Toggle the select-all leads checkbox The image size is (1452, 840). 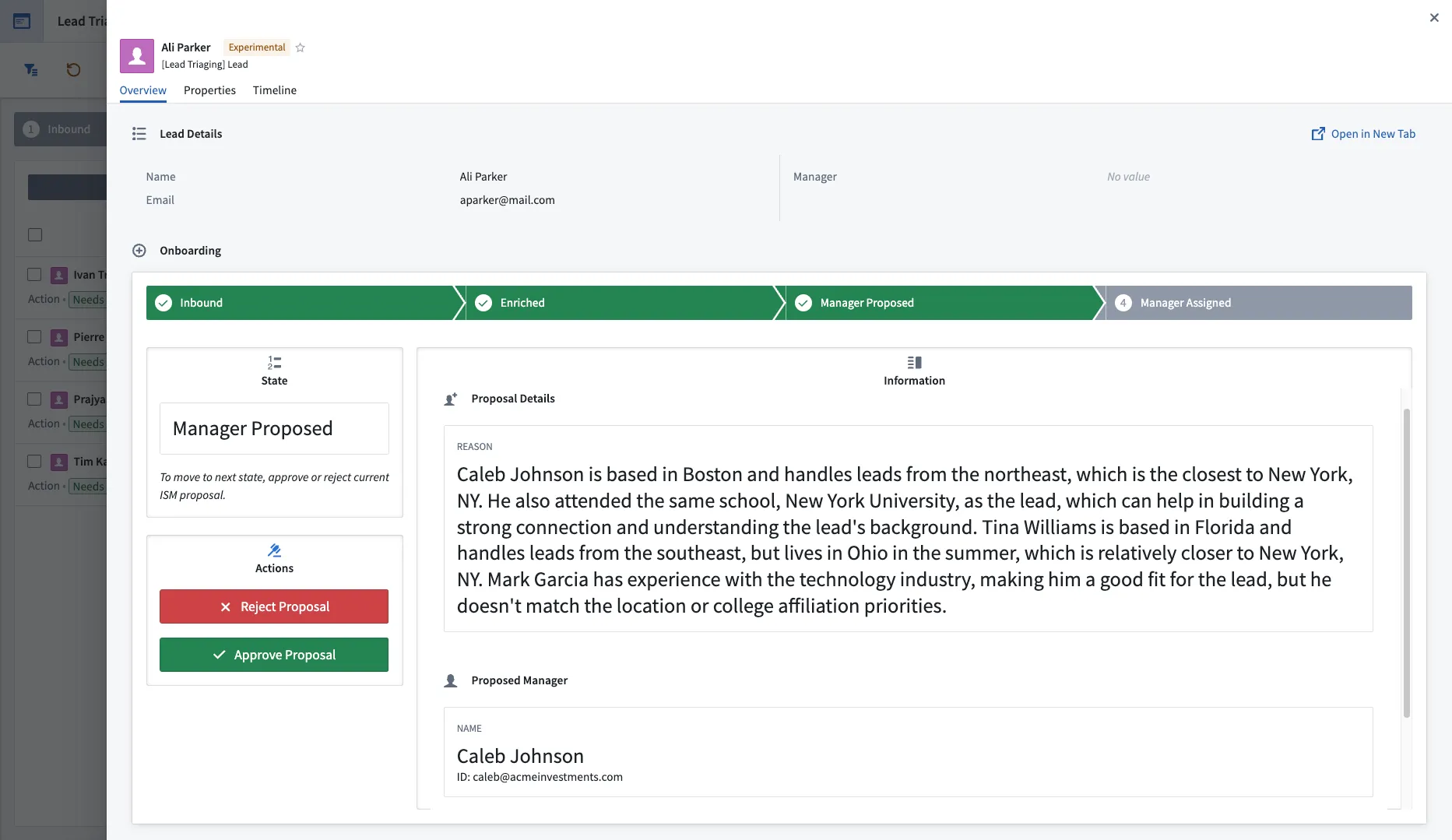pyautogui.click(x=35, y=234)
